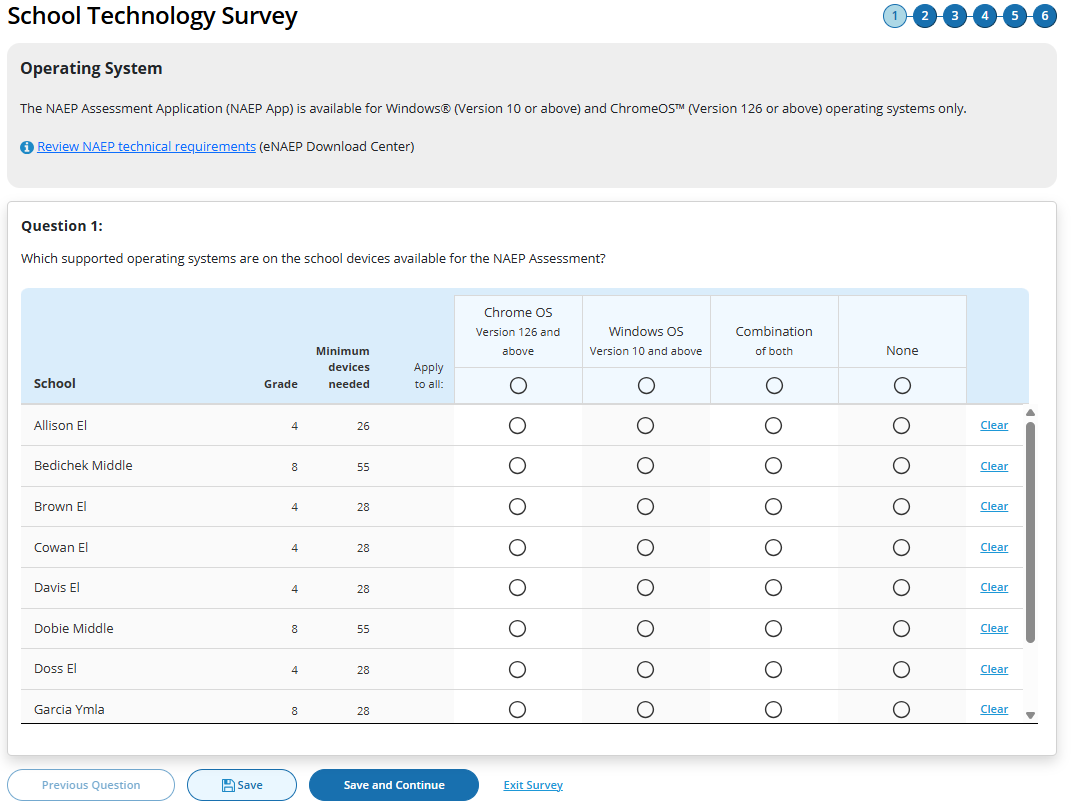The height and width of the screenshot is (810, 1072).
Task: Select Chrome OS for Brown El
Action: (517, 507)
